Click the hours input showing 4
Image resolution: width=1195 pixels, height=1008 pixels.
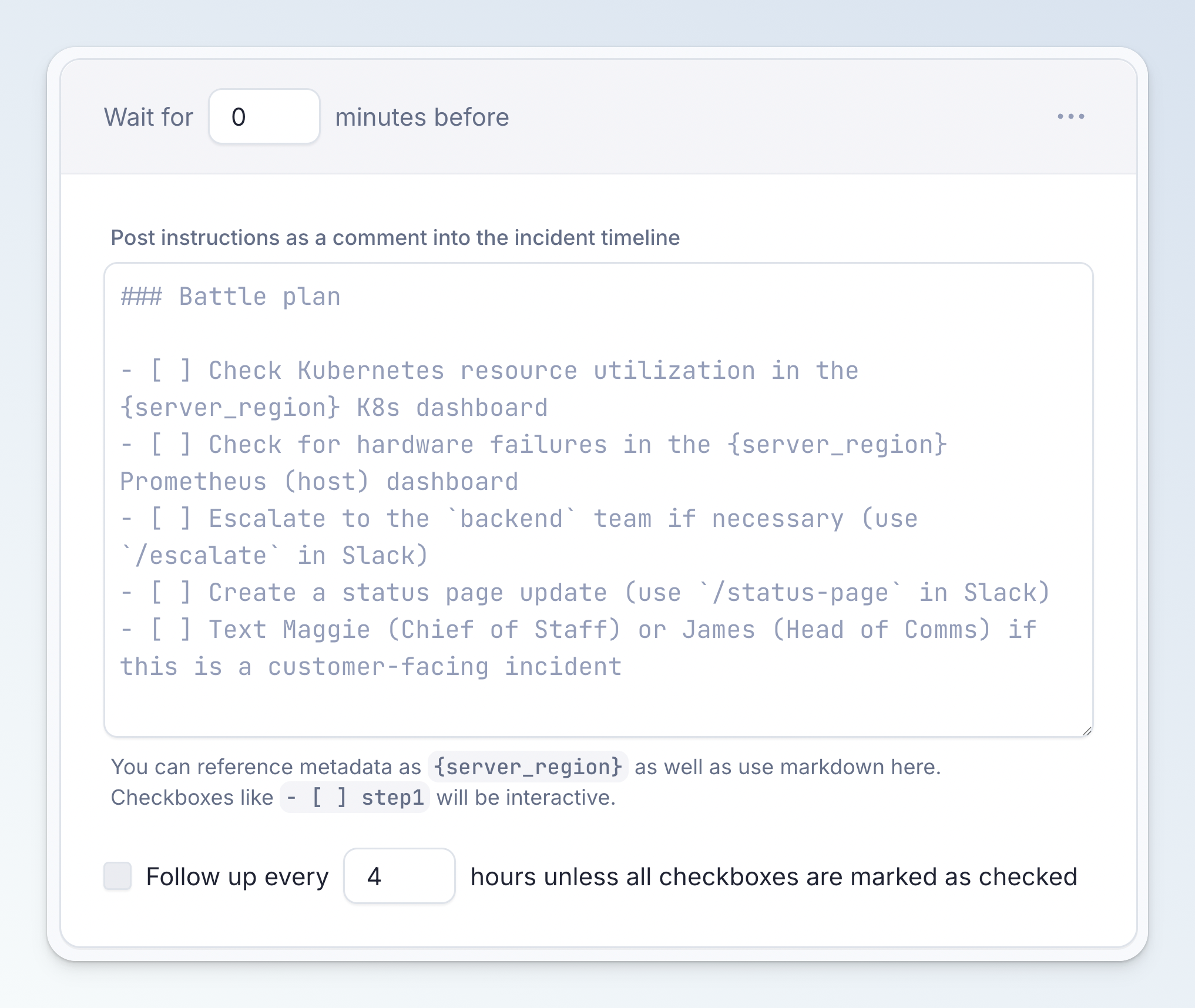click(399, 876)
